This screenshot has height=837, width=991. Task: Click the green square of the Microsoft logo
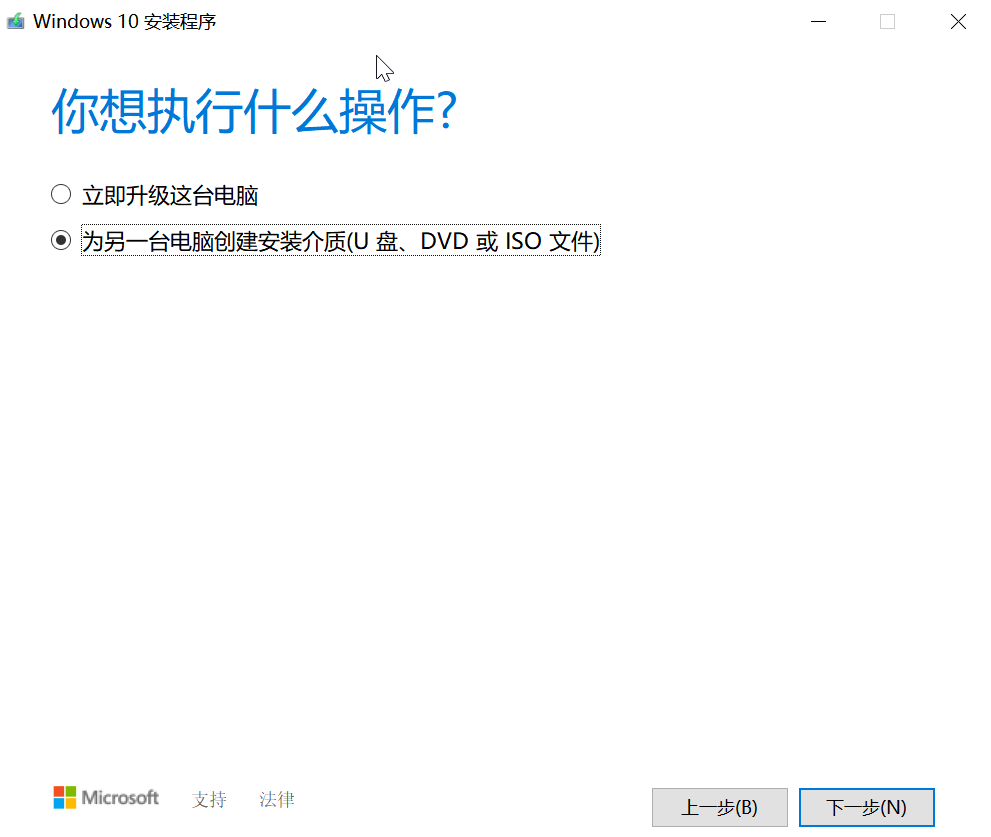pos(71,791)
